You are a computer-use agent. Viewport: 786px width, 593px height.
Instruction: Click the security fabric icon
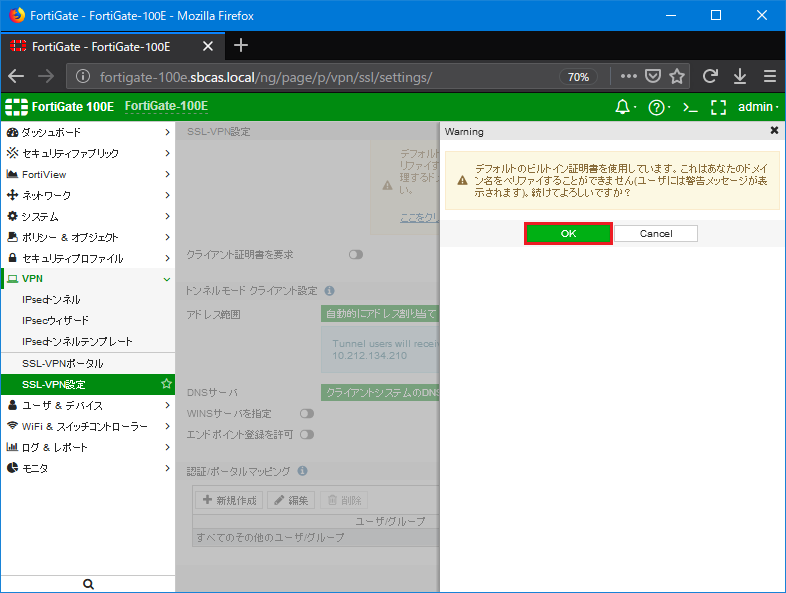[12, 153]
